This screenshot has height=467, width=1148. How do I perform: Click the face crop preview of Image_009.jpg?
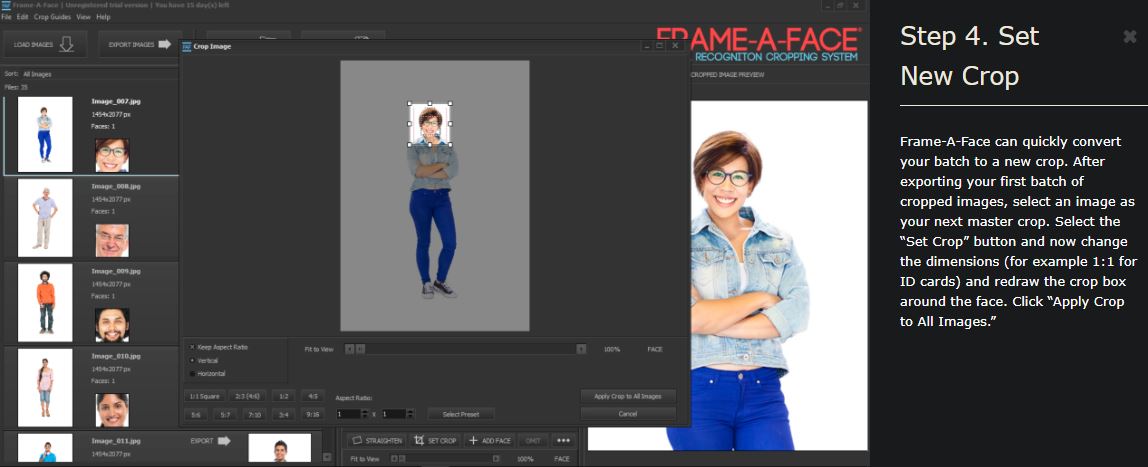pyautogui.click(x=112, y=325)
